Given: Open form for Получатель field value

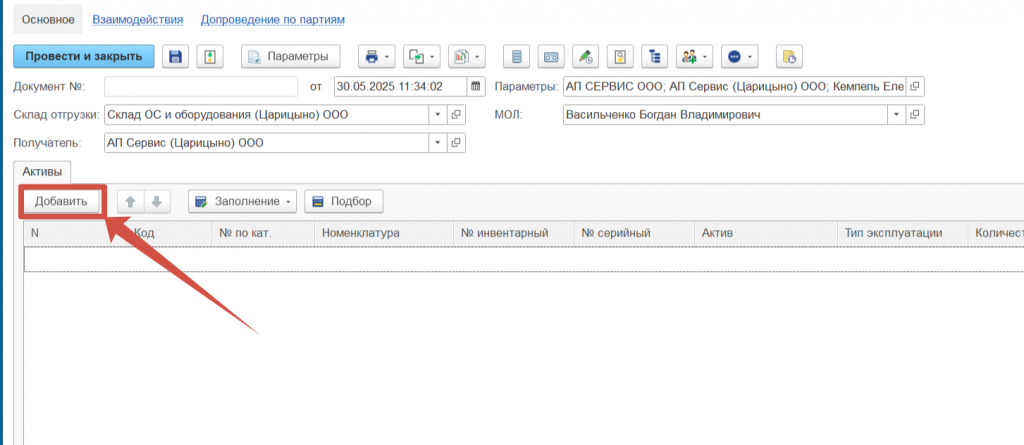Looking at the screenshot, I should coord(456,143).
